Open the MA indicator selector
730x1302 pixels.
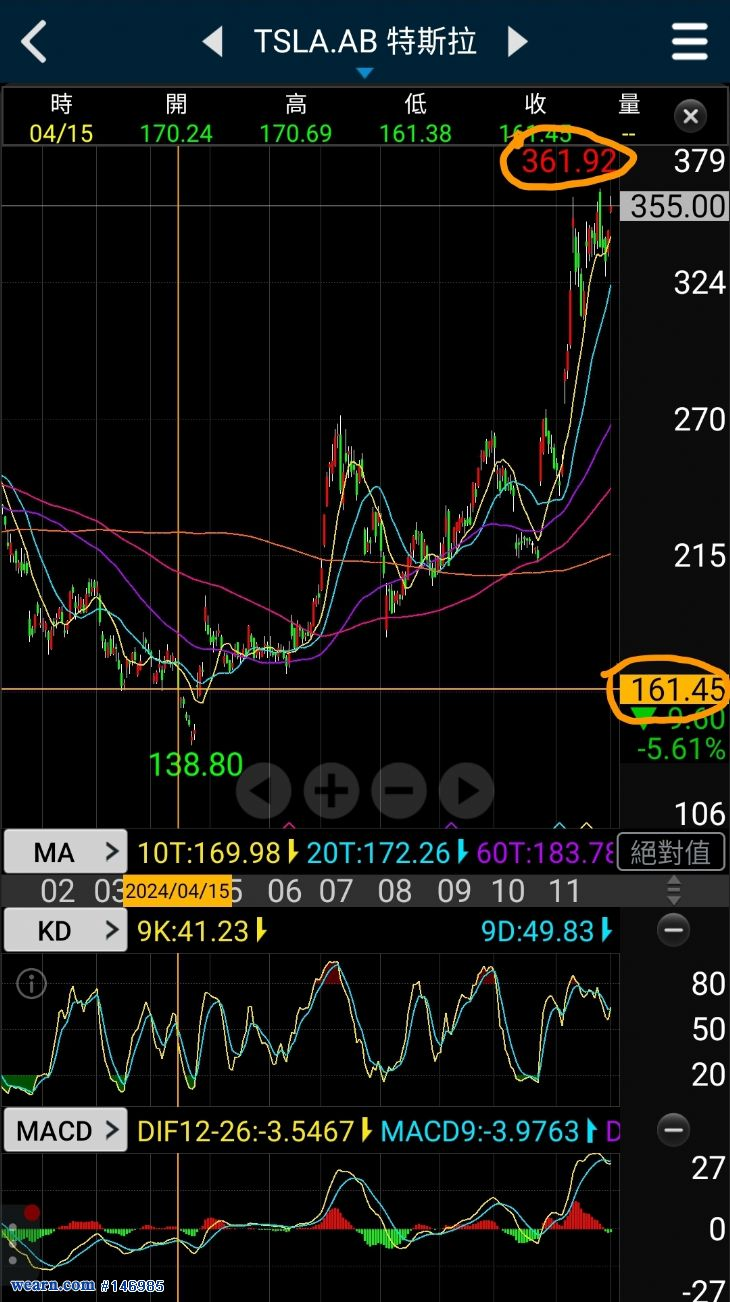coord(65,852)
